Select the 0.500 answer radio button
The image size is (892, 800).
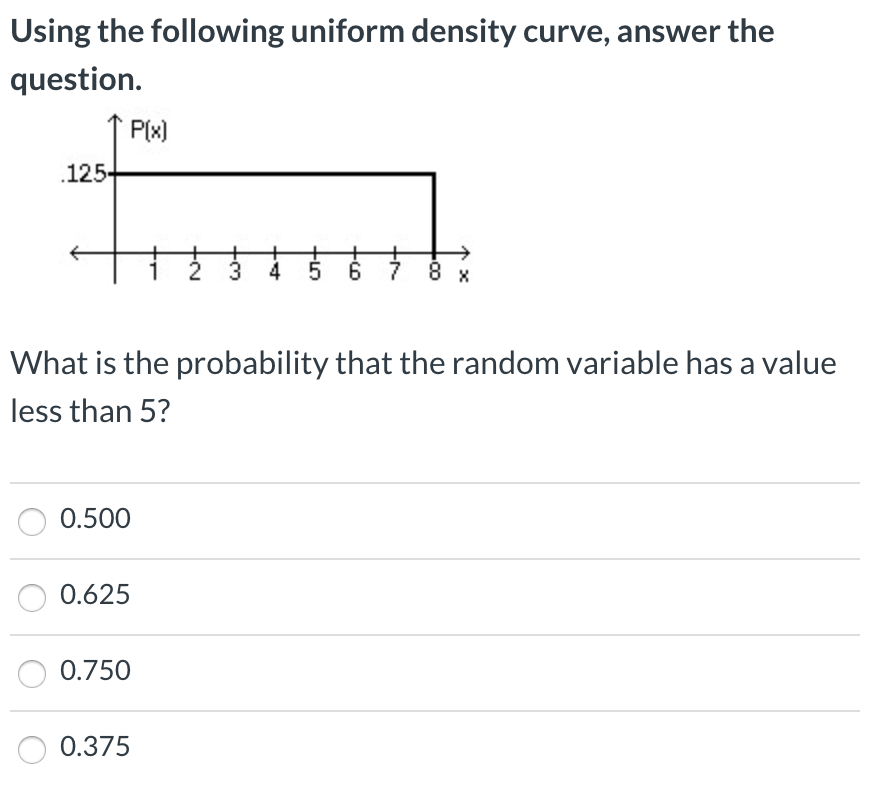click(x=31, y=519)
